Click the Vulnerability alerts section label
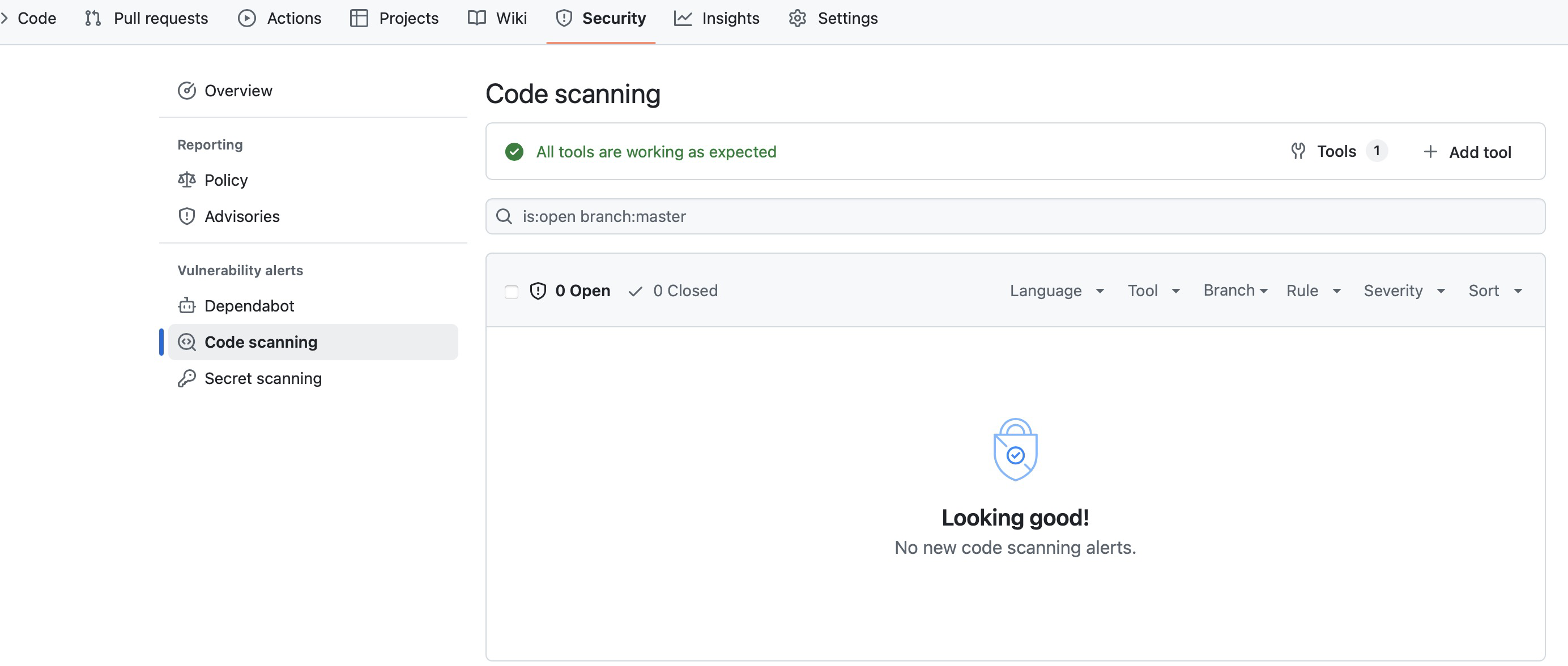 240,270
